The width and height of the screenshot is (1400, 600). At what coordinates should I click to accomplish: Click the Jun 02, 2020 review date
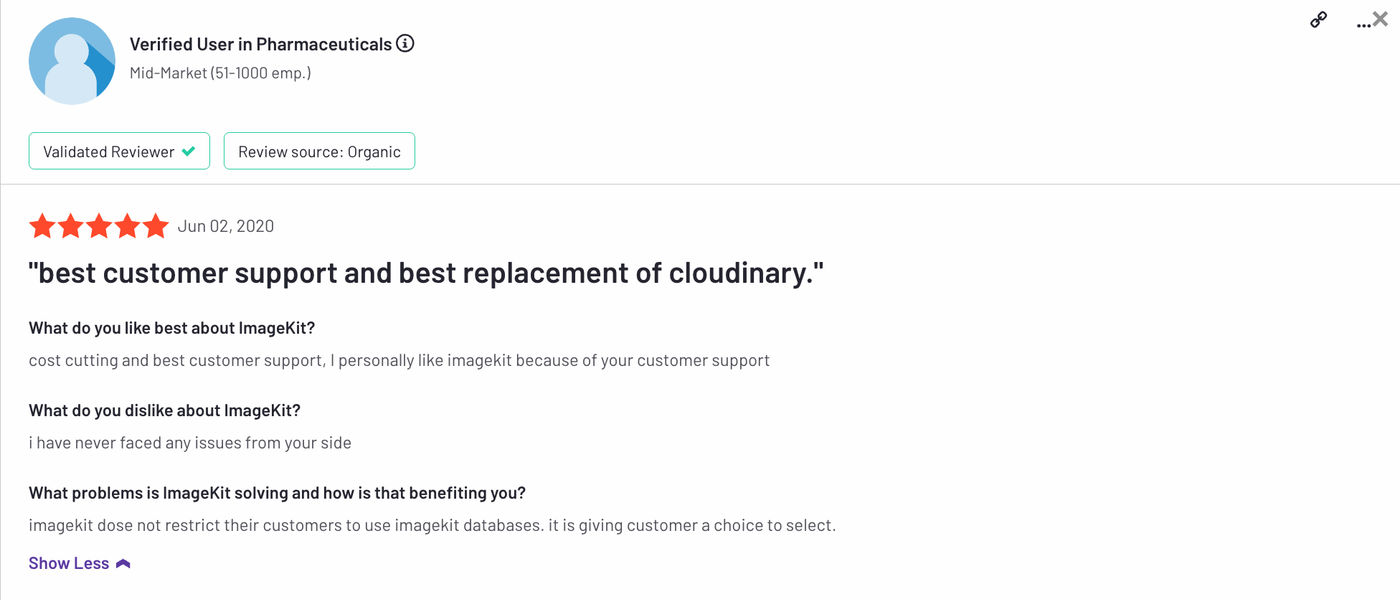pos(226,226)
